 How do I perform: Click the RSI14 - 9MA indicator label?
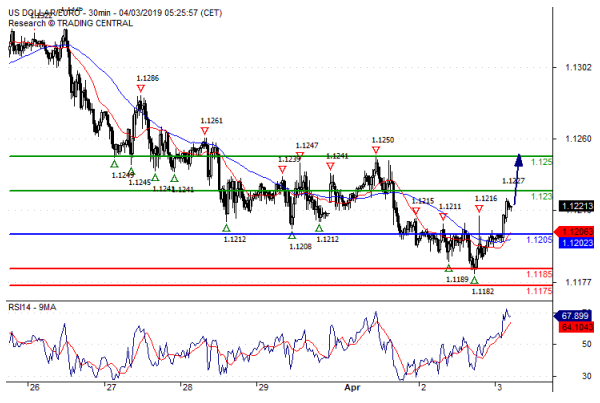click(x=36, y=307)
